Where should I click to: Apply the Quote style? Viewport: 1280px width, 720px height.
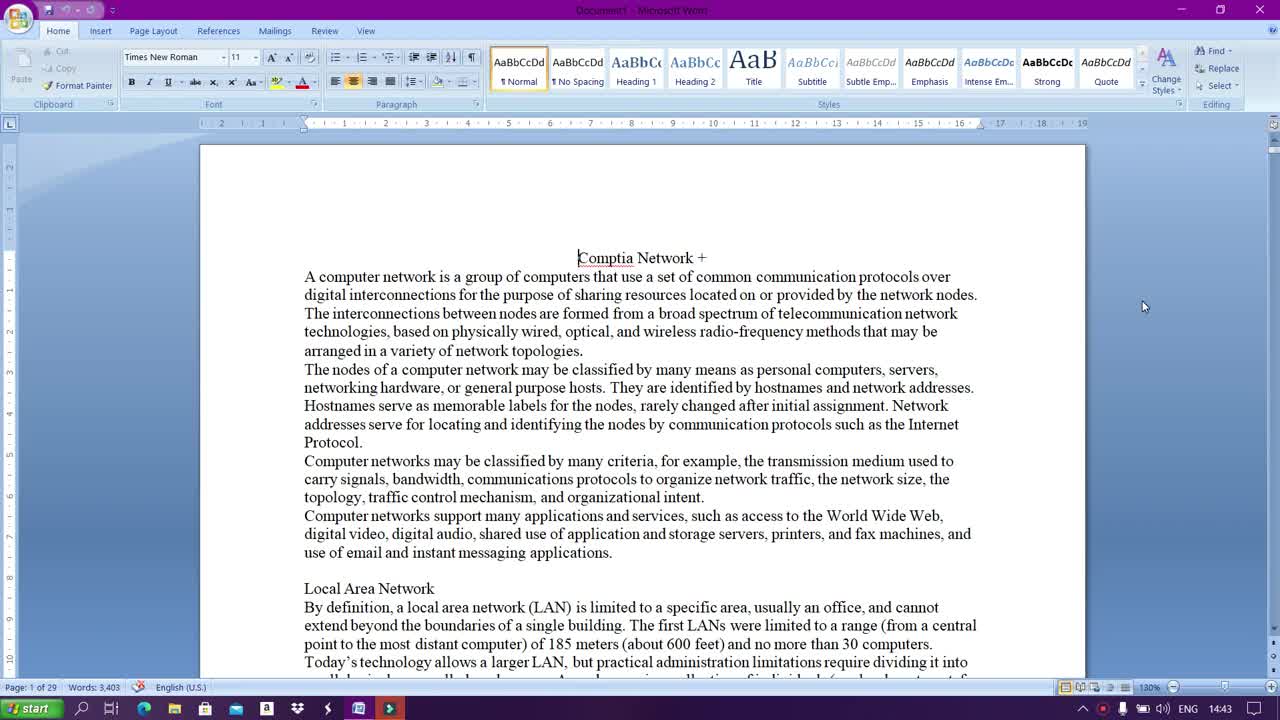tap(1106, 68)
